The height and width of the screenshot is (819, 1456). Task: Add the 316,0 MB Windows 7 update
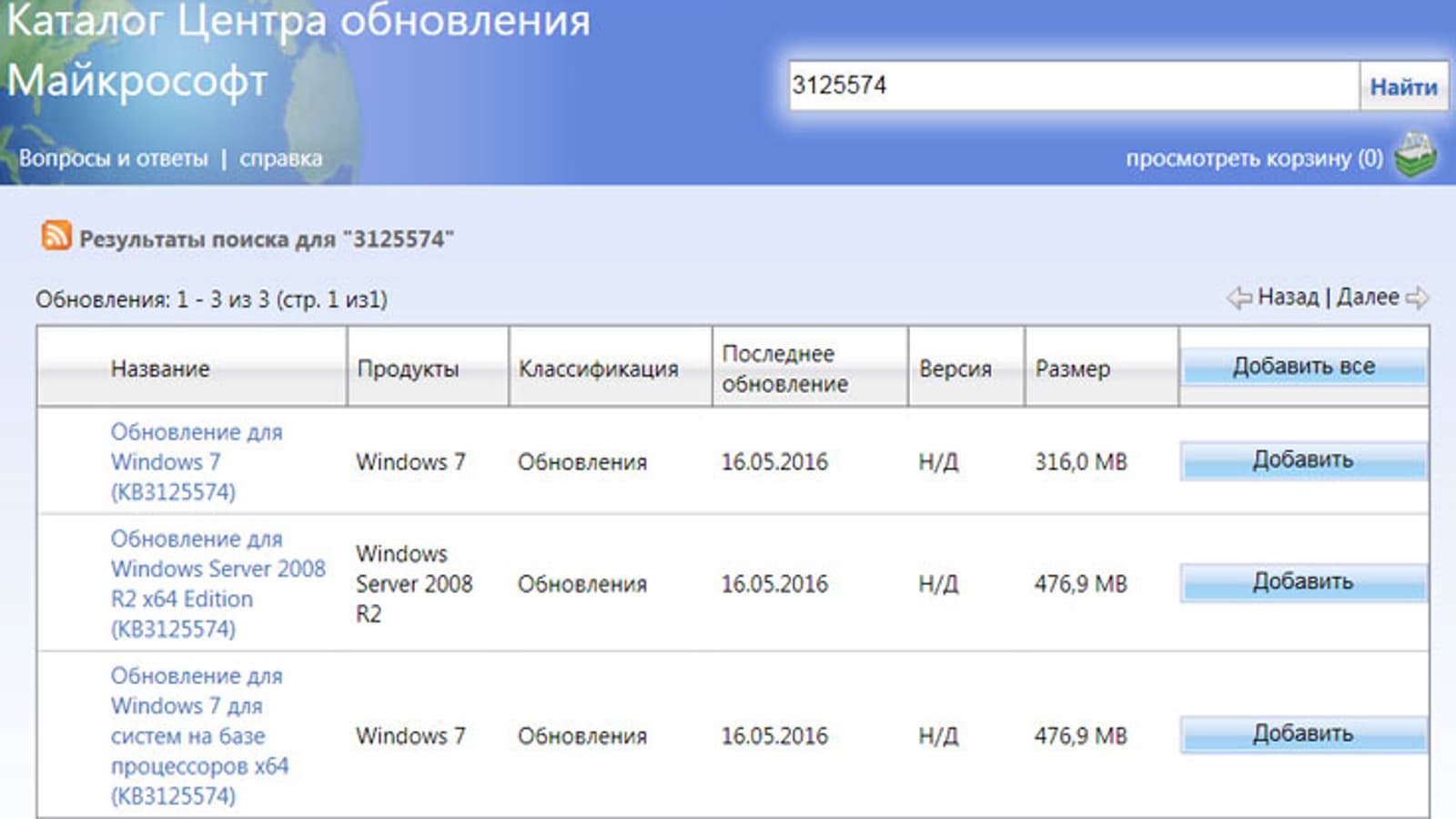[x=1303, y=460]
